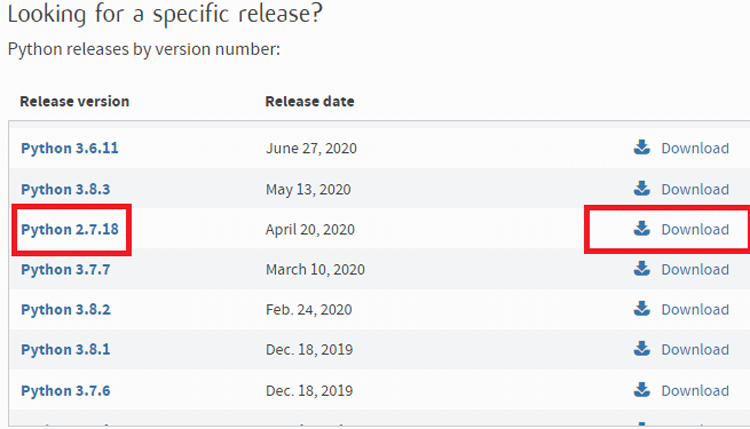View the Python 3.8.1 release page
The image size is (750, 429).
tap(65, 350)
